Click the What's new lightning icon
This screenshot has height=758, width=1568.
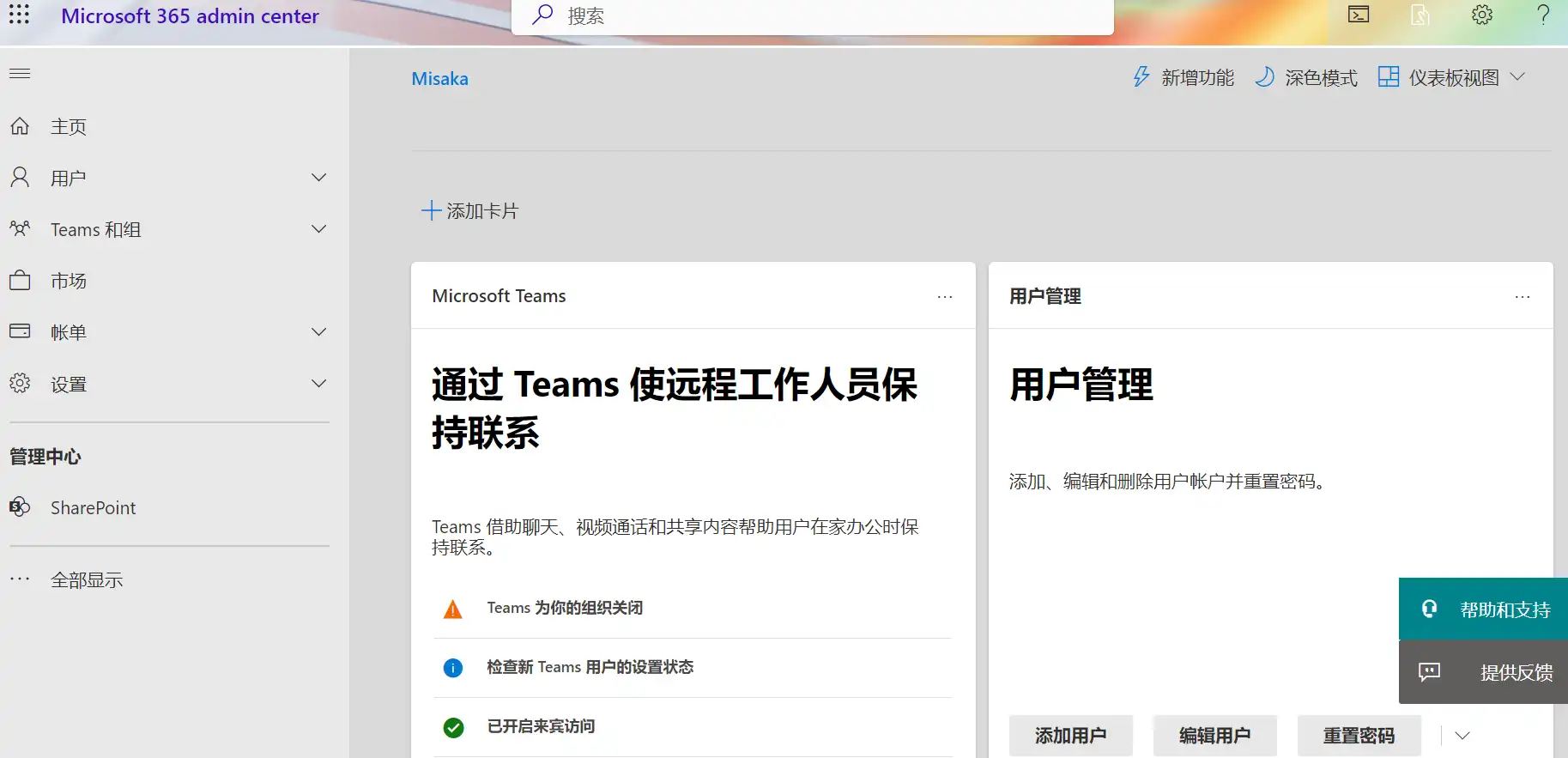coord(1141,77)
